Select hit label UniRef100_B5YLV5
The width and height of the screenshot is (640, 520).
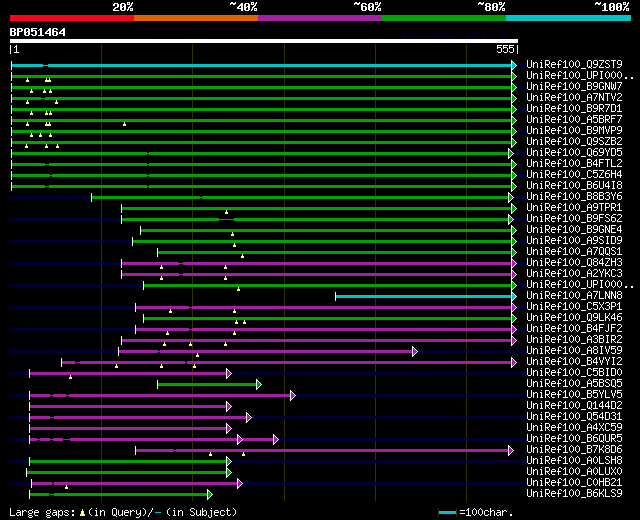click(x=574, y=395)
